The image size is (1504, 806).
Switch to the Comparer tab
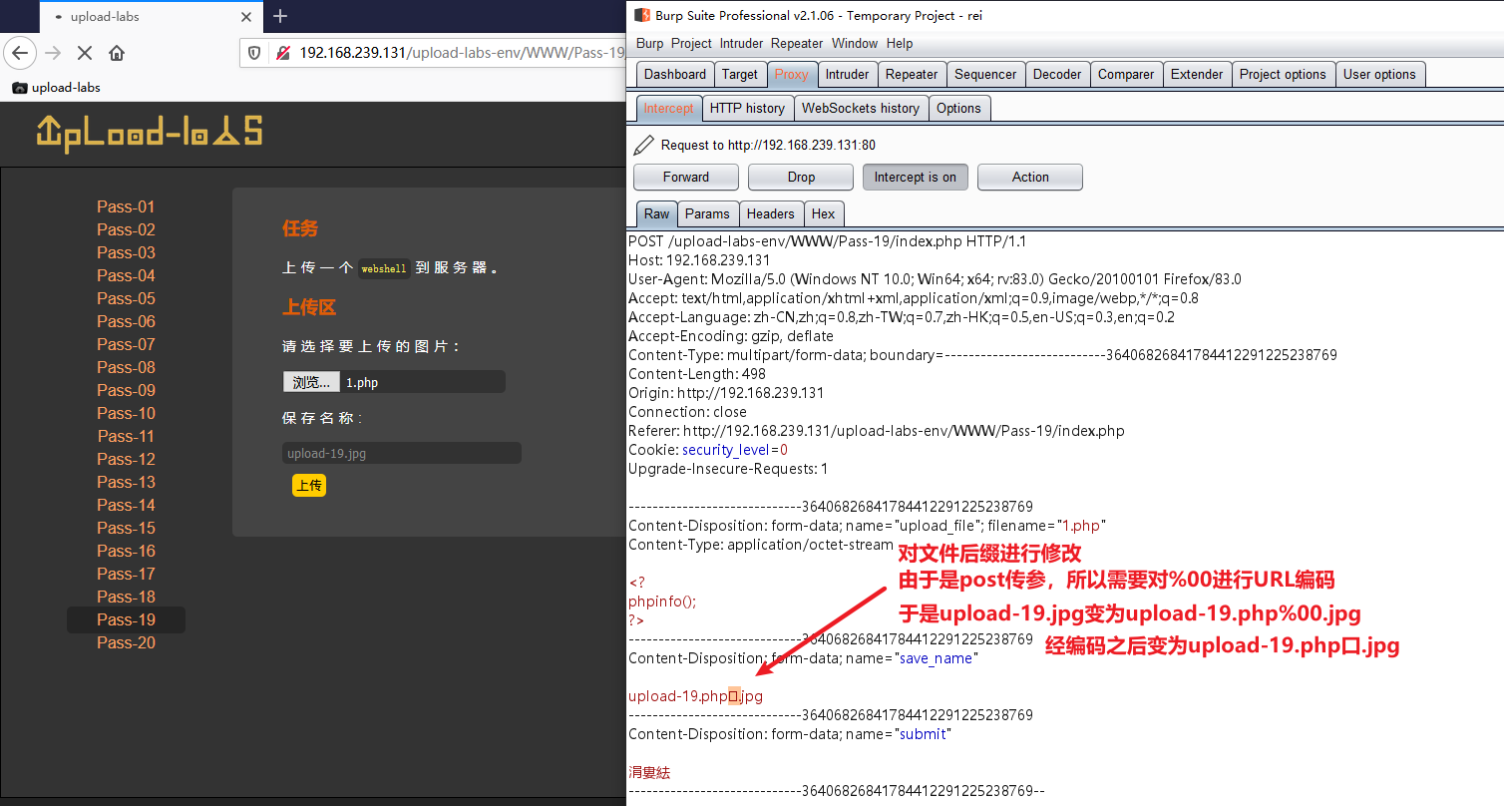click(x=1126, y=74)
